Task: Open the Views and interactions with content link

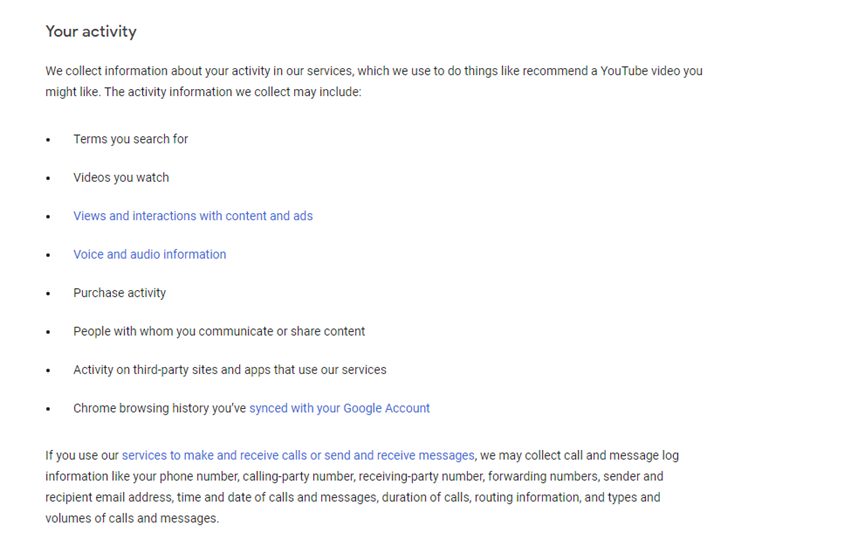Action: pos(193,216)
